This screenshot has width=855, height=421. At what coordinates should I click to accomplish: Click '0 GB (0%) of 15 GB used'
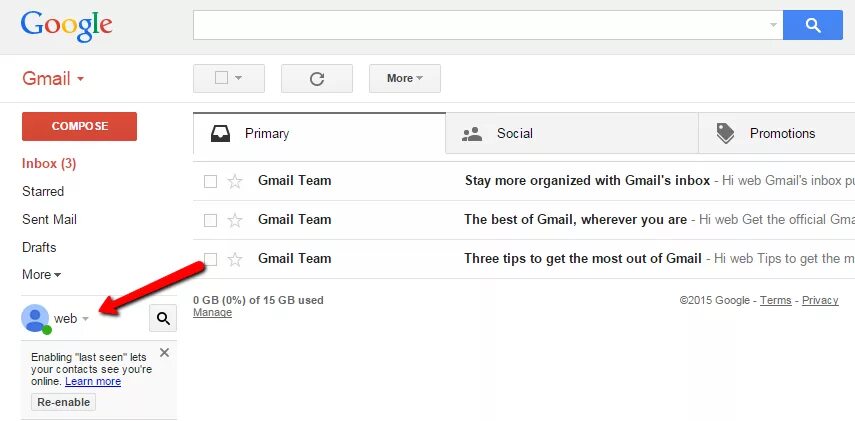[258, 300]
